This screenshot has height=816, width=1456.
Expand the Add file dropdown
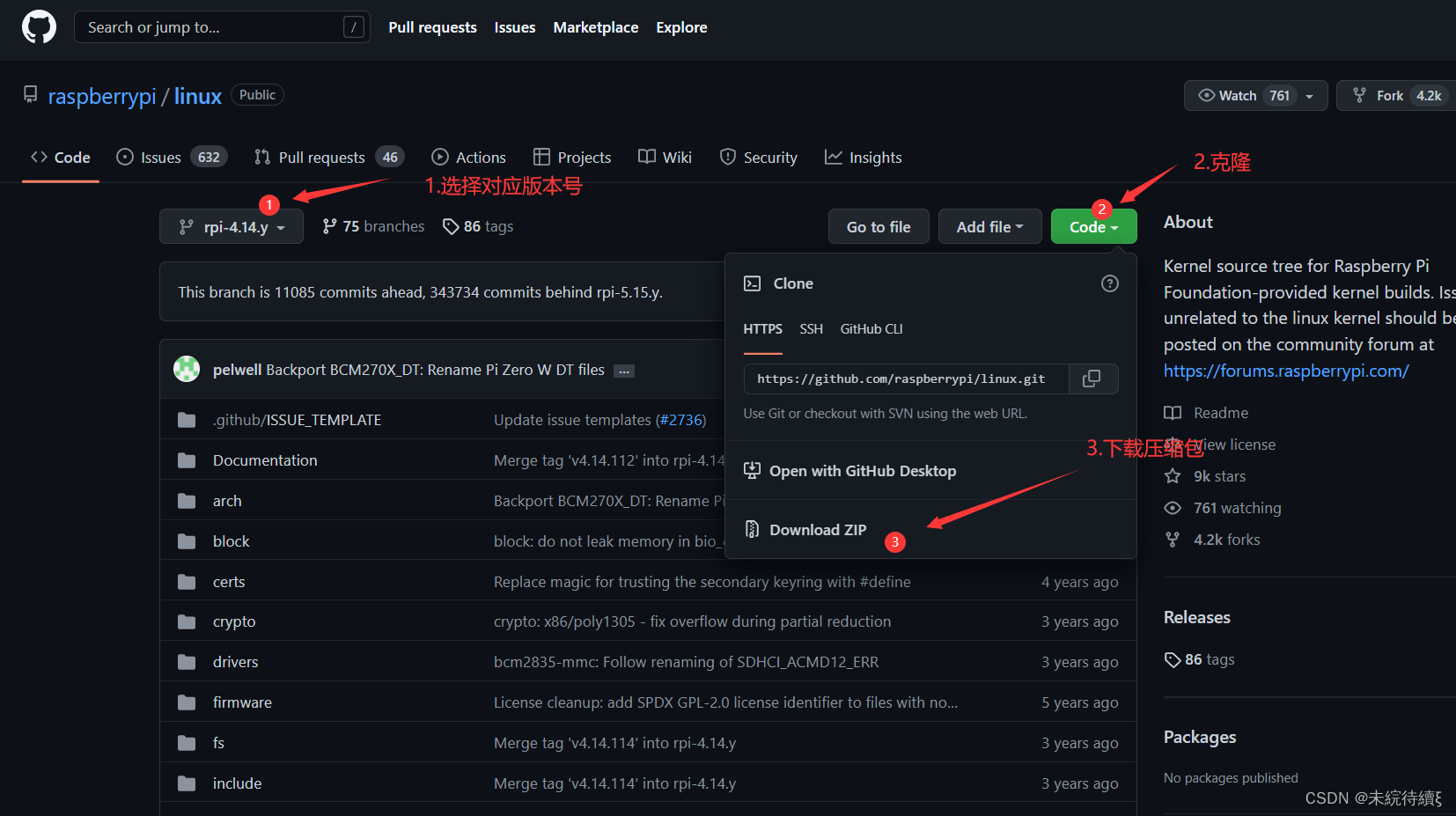(990, 227)
